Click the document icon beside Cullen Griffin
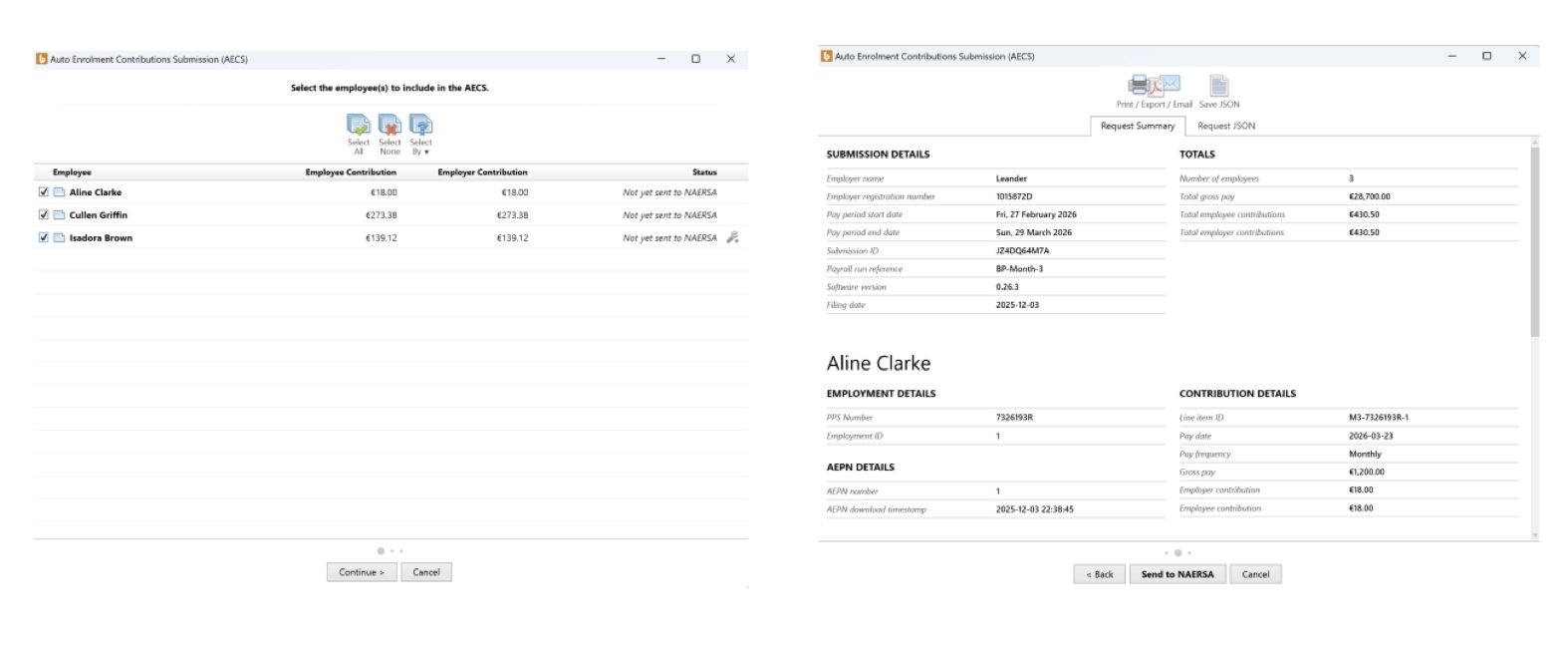This screenshot has width=1568, height=646. pos(59,215)
